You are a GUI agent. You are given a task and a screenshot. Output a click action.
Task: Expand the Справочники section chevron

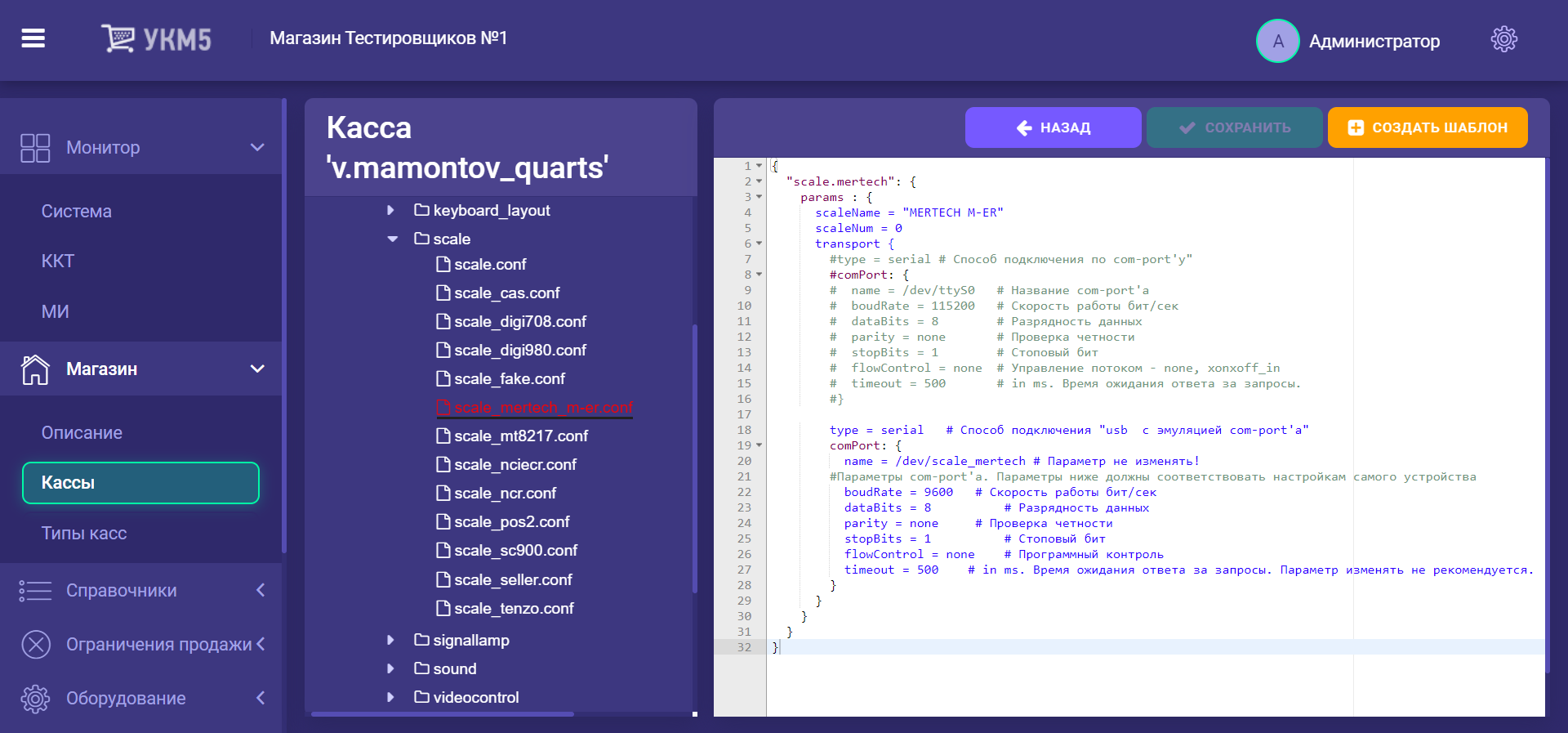tap(261, 590)
